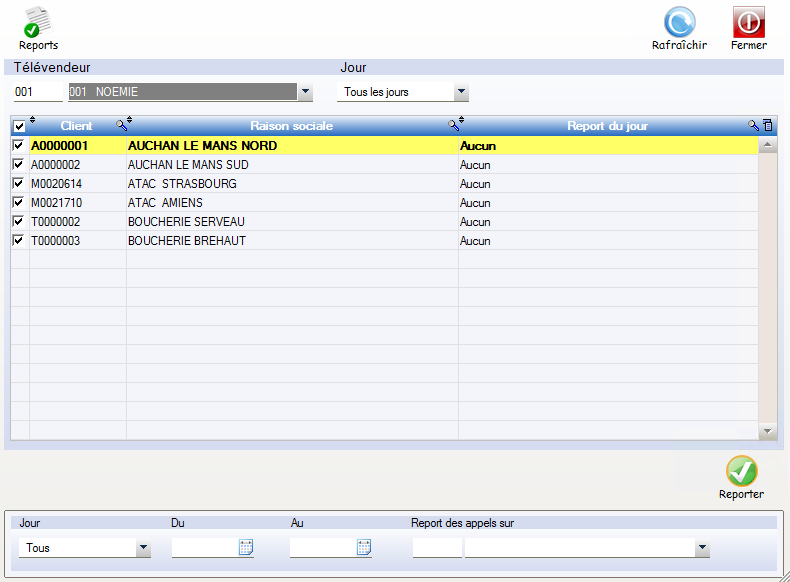Toggle checkbox for ATAC STRASBOURG row
This screenshot has width=790, height=582.
click(18, 184)
